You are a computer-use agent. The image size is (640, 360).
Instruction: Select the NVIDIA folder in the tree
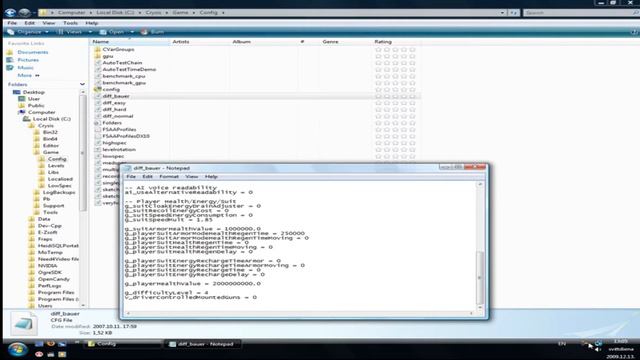coord(47,266)
